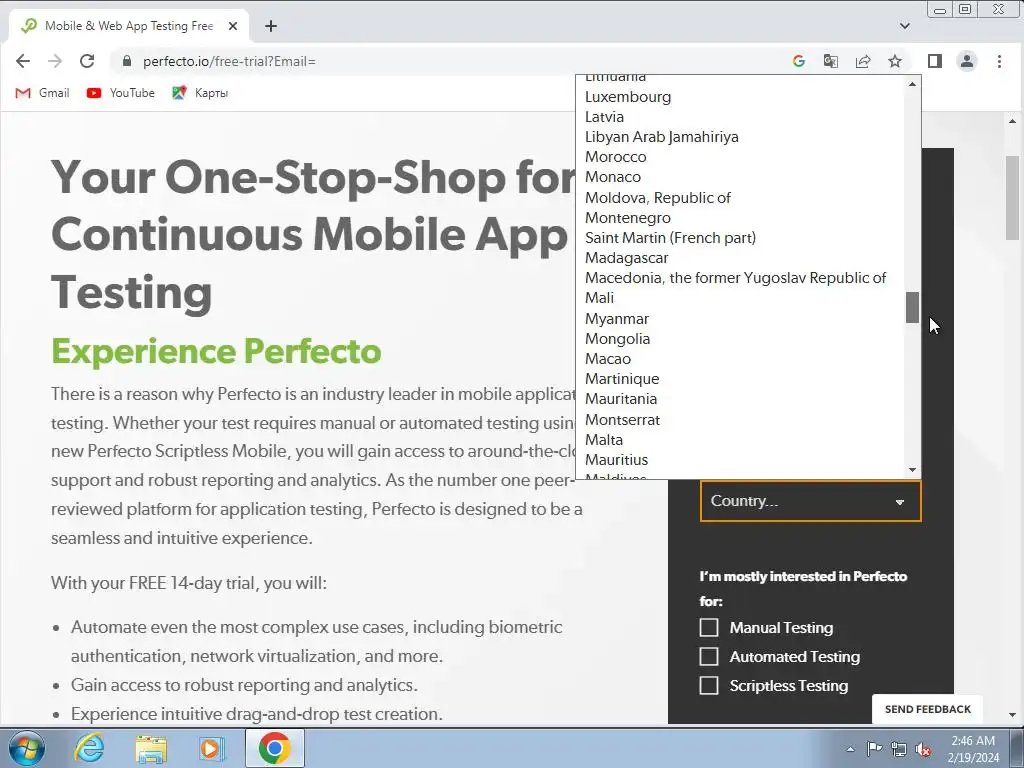Click the share page icon

coord(863,61)
